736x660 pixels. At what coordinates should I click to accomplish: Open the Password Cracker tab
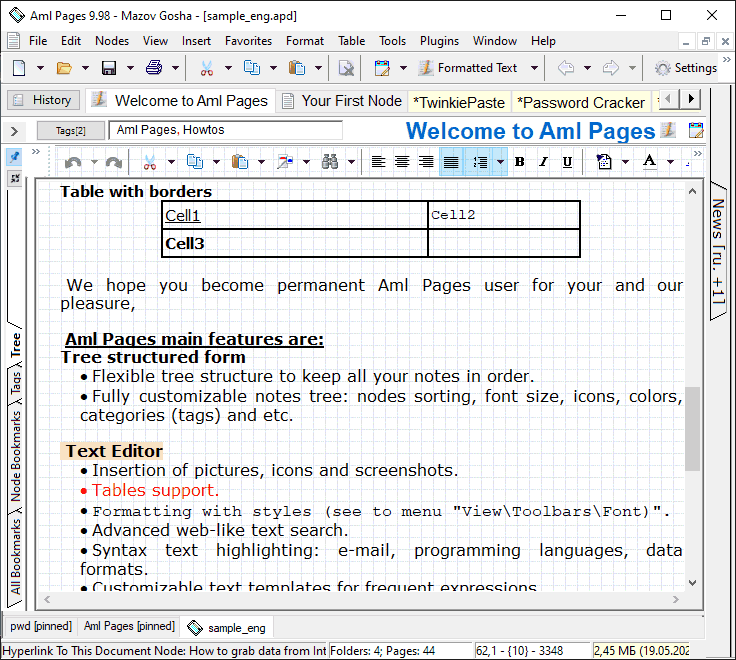coord(581,102)
